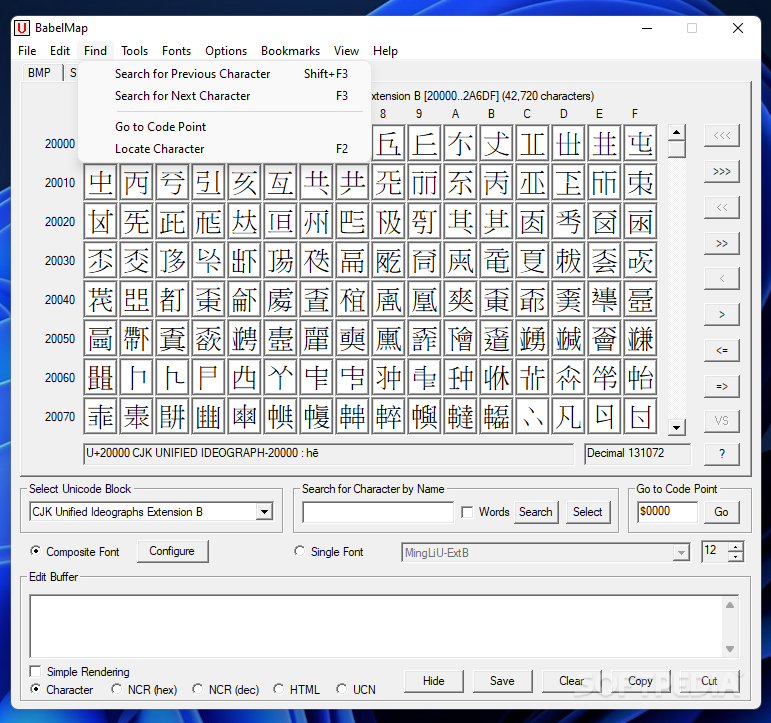Click the VS variation selector button
The width and height of the screenshot is (771, 723).
coord(721,422)
